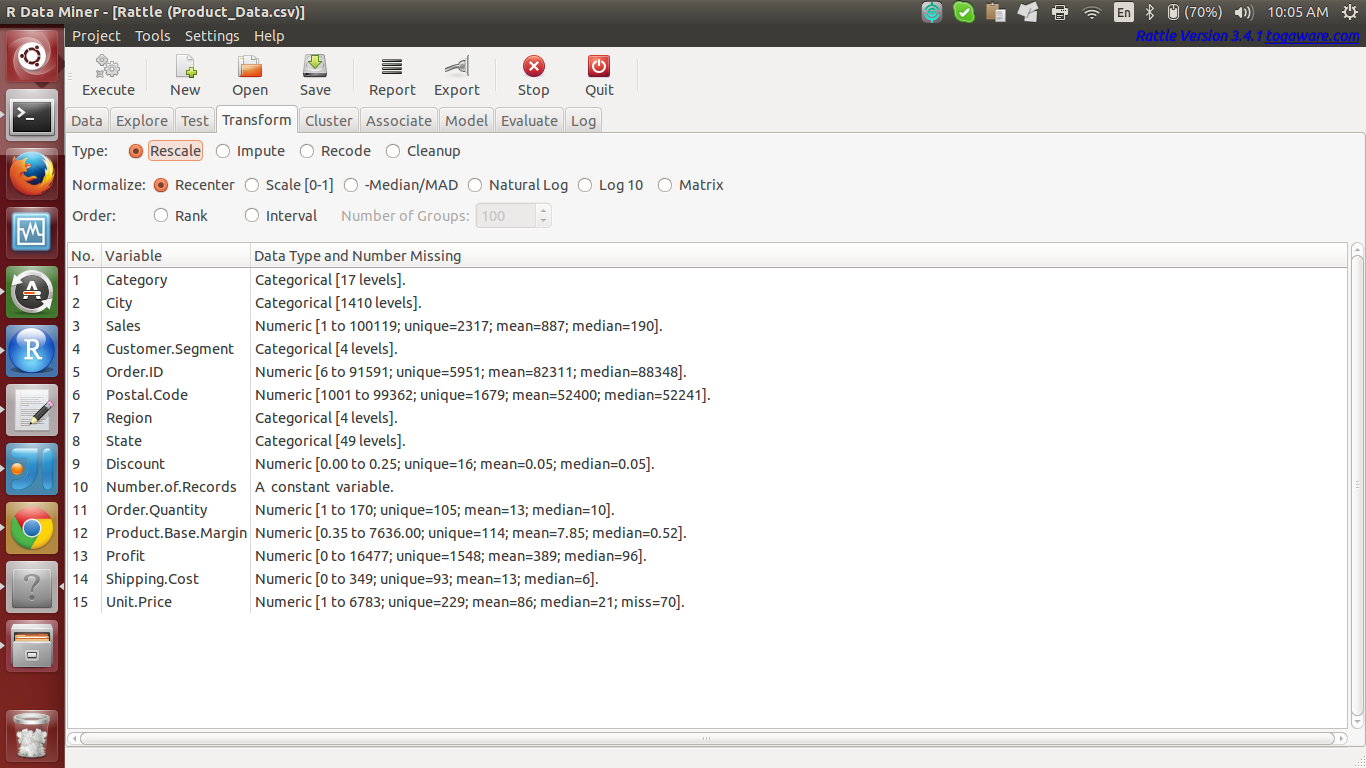Select Scale [0-1] normalization
Image resolution: width=1366 pixels, height=768 pixels.
tap(289, 185)
